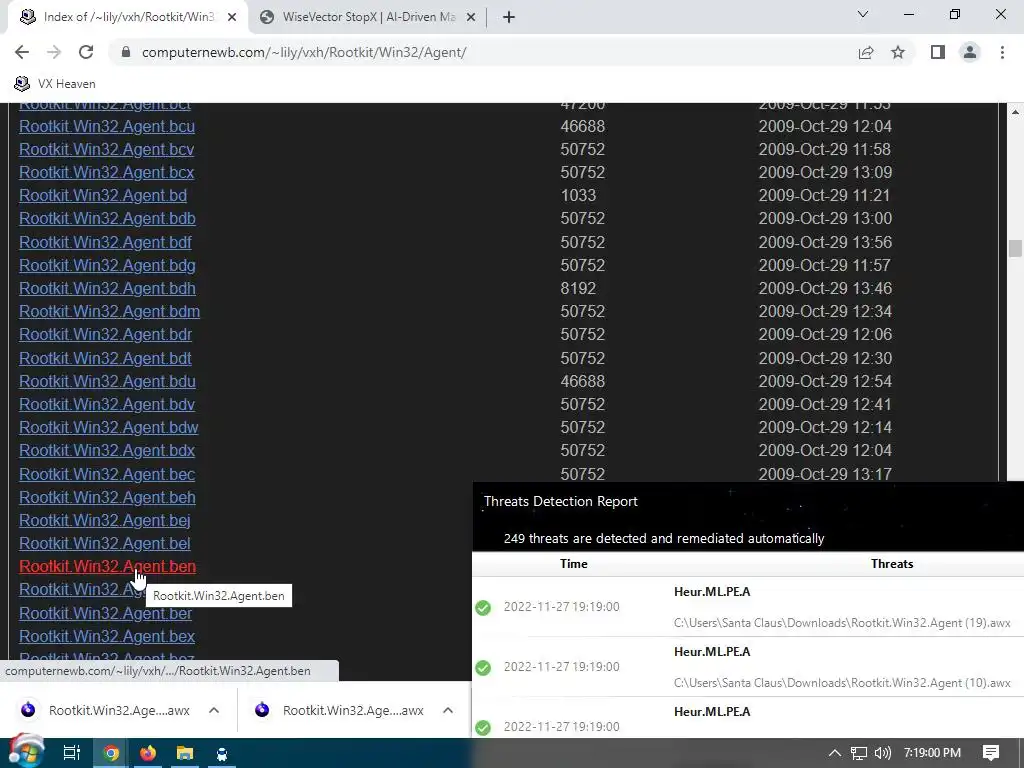
Task: Select the Index of /~lily/vxh tab
Action: click(x=128, y=17)
